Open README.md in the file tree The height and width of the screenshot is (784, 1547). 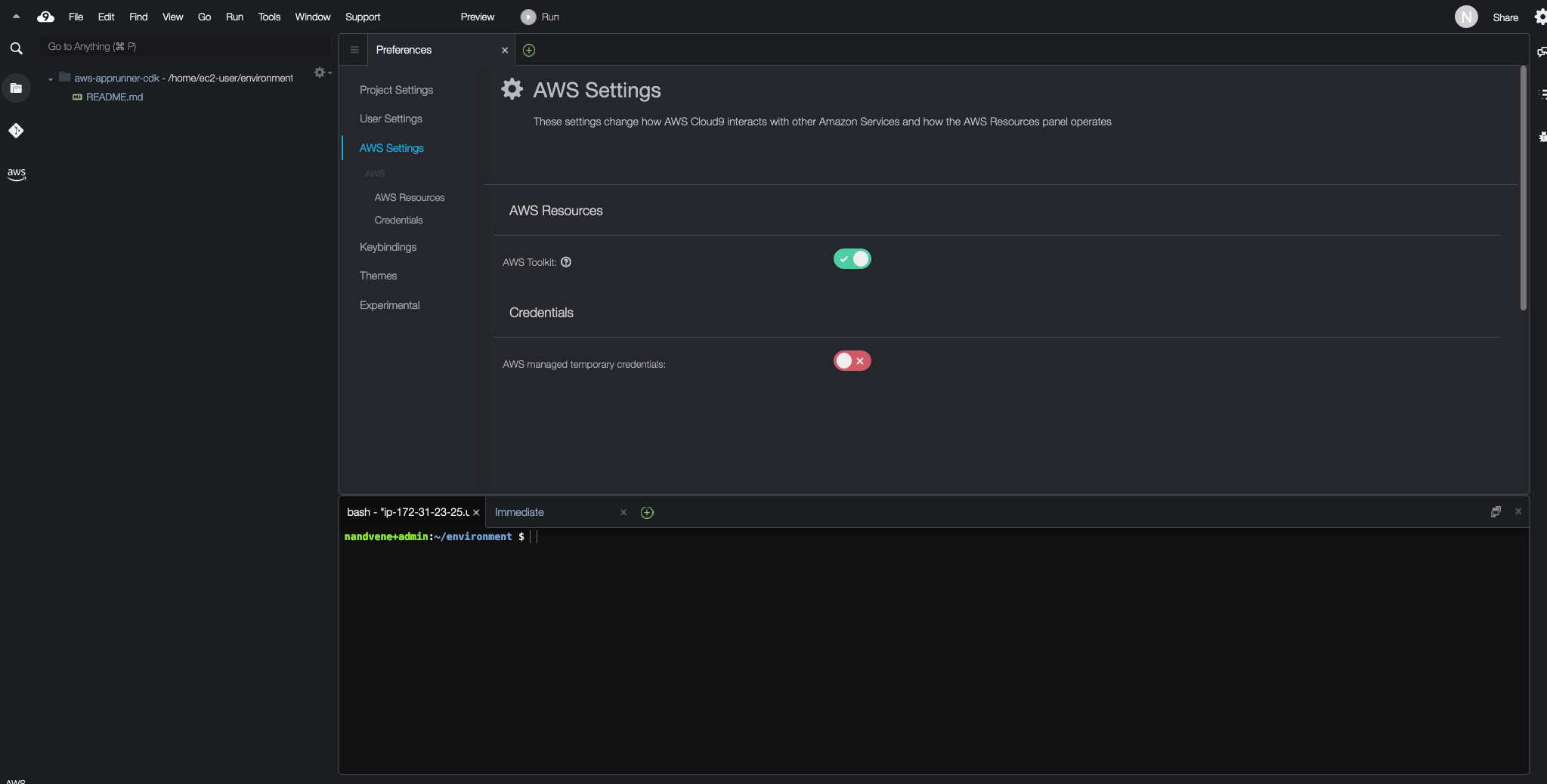(x=114, y=97)
